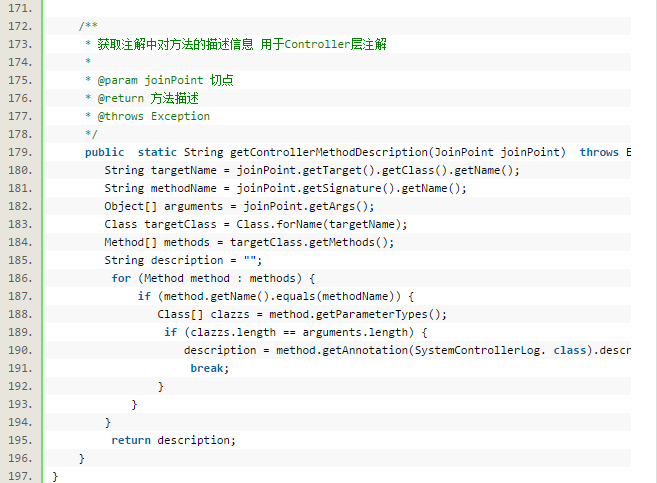This screenshot has height=483, width=657.
Task: Click 'getControllerMethodDescription' method name
Action: tap(328, 152)
